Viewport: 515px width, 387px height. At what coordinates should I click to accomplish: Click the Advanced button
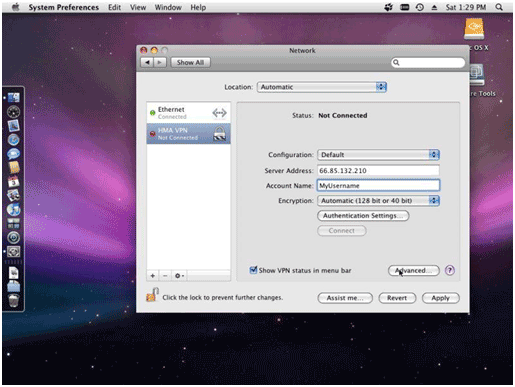414,270
